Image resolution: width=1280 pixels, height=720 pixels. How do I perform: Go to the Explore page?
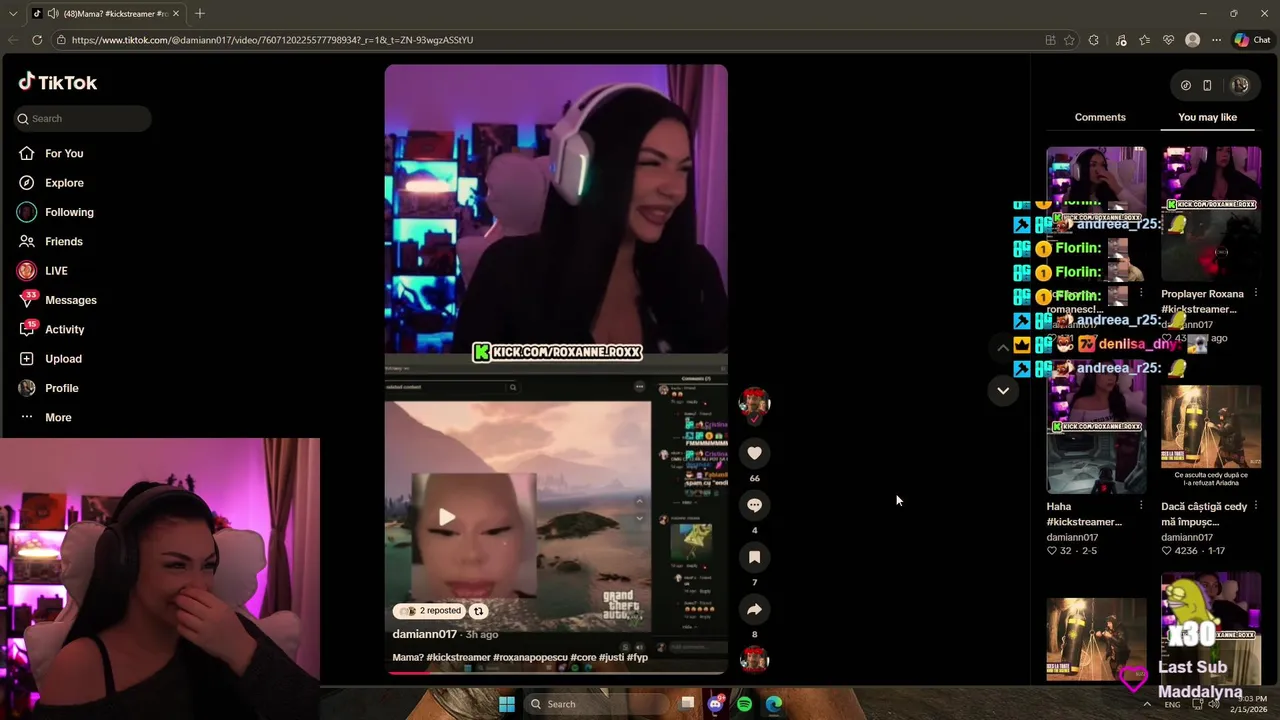[64, 183]
